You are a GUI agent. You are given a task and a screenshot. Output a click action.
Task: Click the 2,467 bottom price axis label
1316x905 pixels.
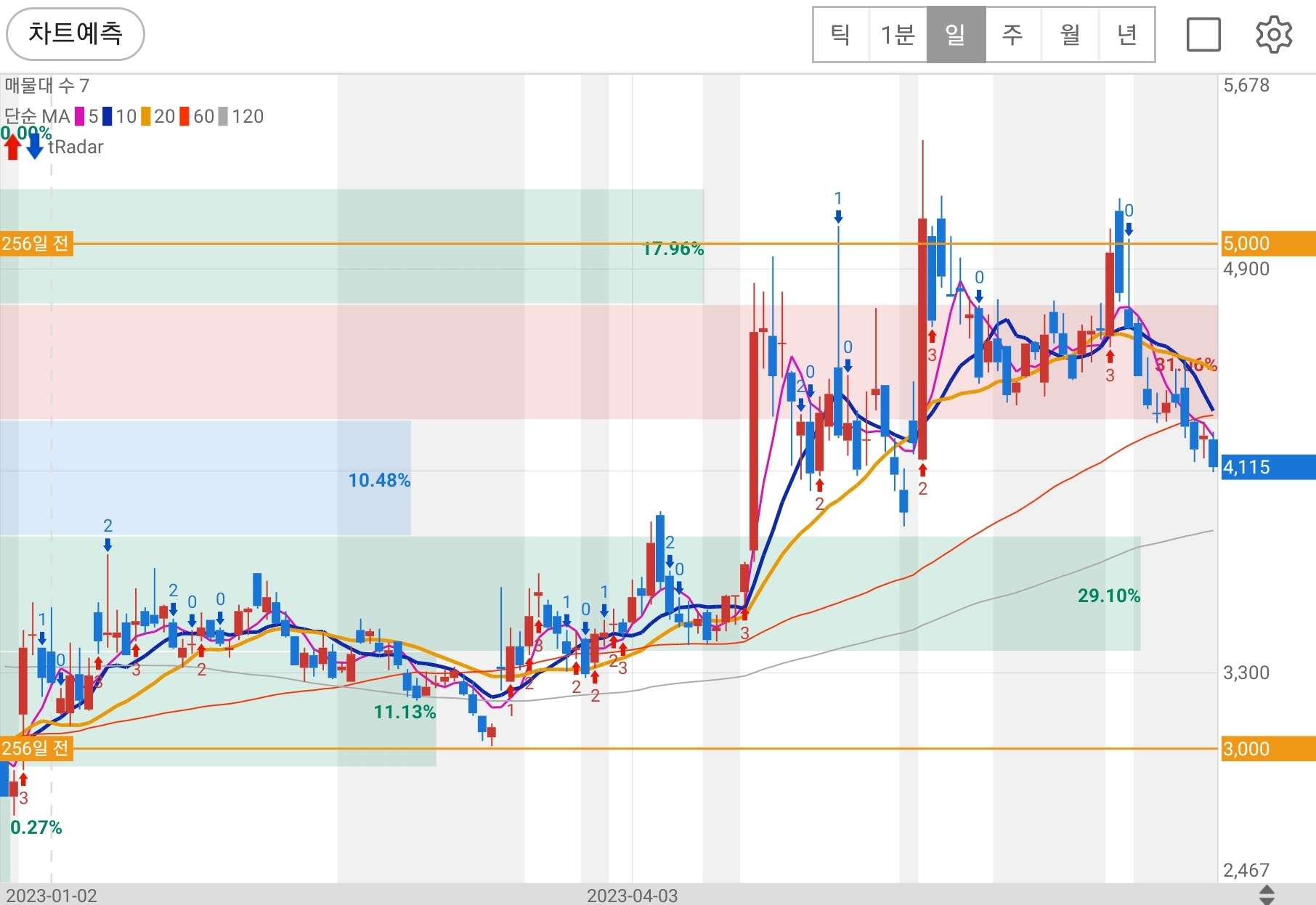click(x=1246, y=870)
